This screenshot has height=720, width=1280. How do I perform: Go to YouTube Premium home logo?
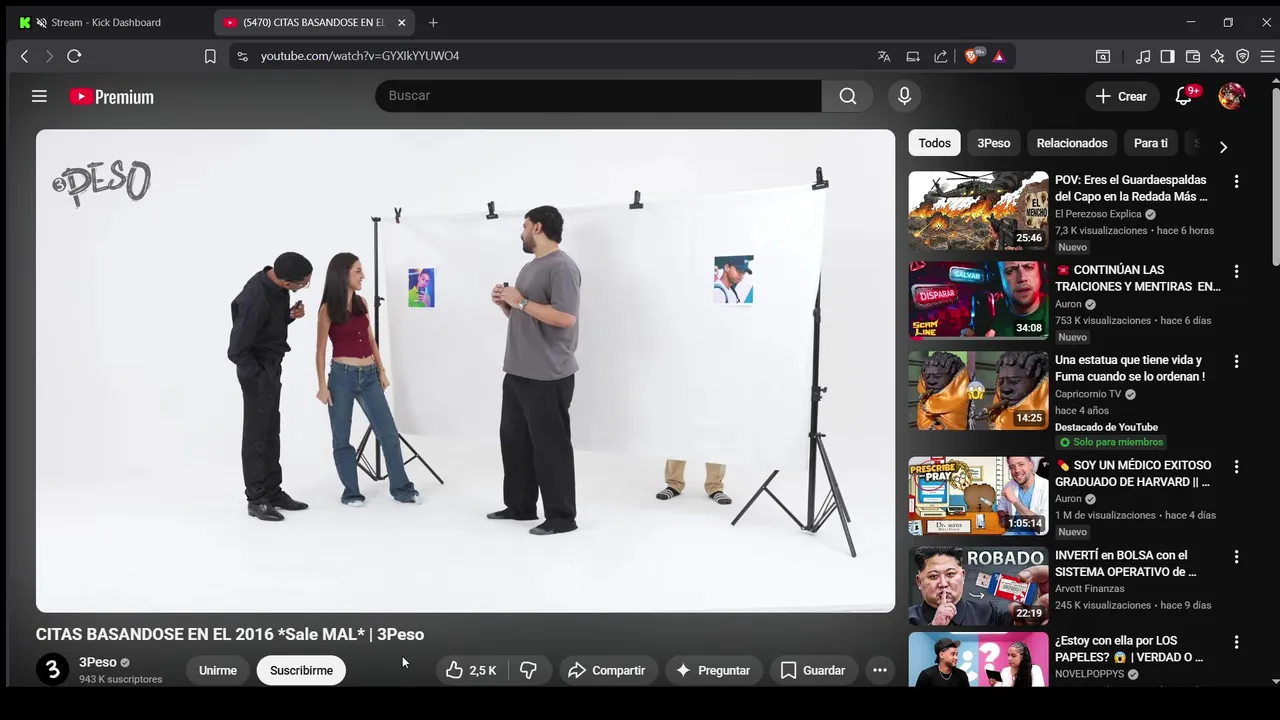pyautogui.click(x=111, y=97)
